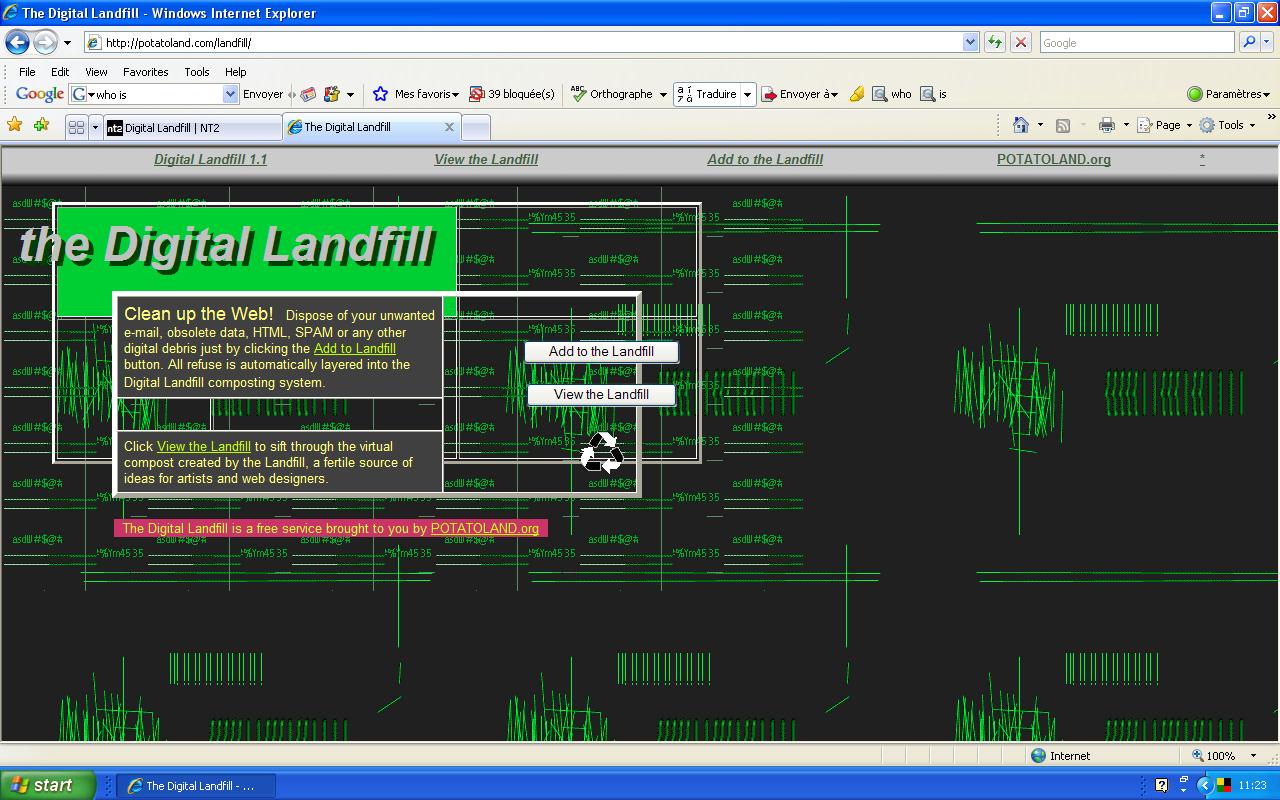Open the View menu
Image resolution: width=1280 pixels, height=800 pixels.
pos(96,72)
